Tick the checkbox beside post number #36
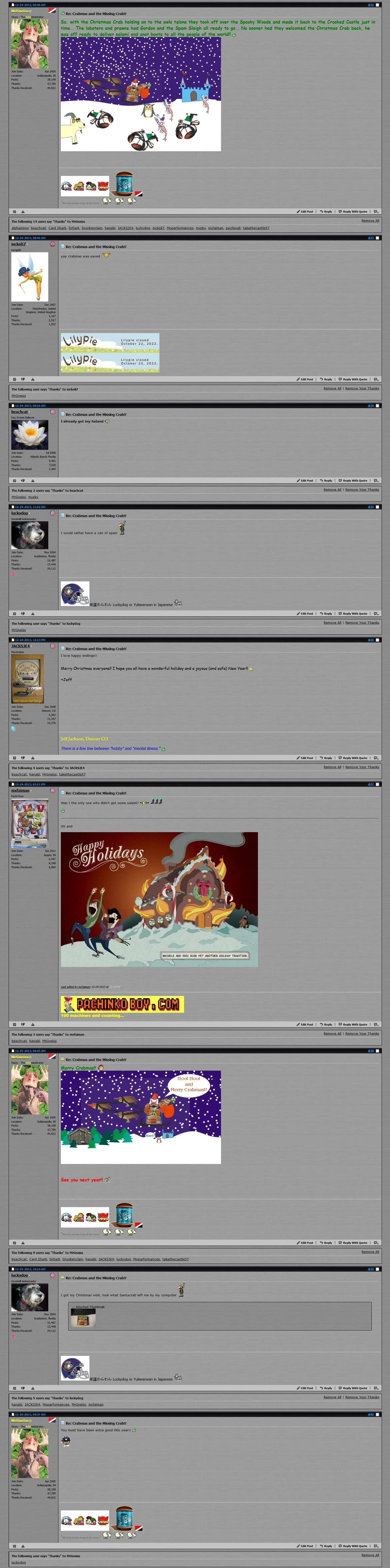Screen dimensions: 390x1568 [x=377, y=640]
